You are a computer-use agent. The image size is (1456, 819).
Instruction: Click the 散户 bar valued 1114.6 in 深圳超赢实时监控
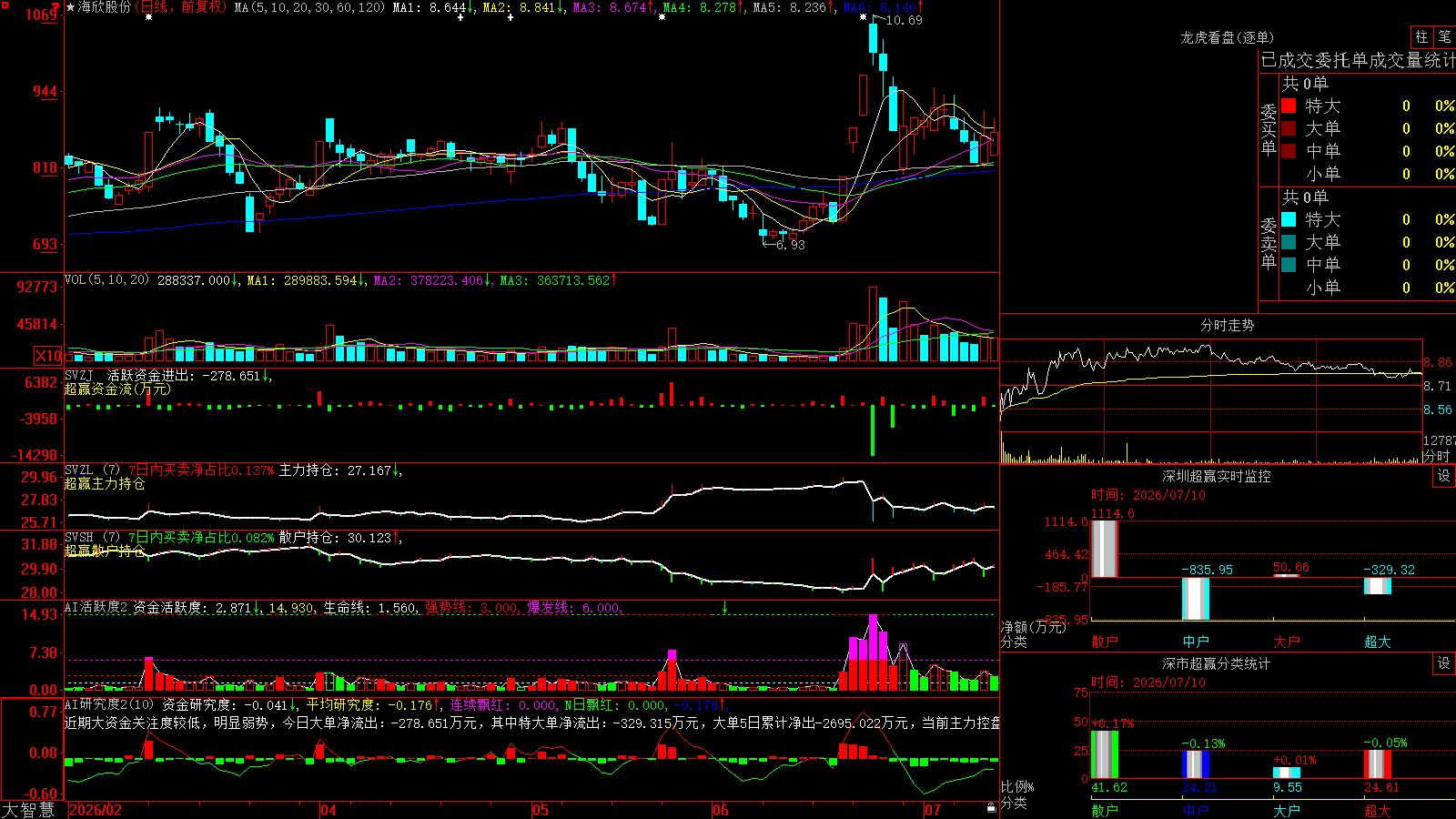1104,549
